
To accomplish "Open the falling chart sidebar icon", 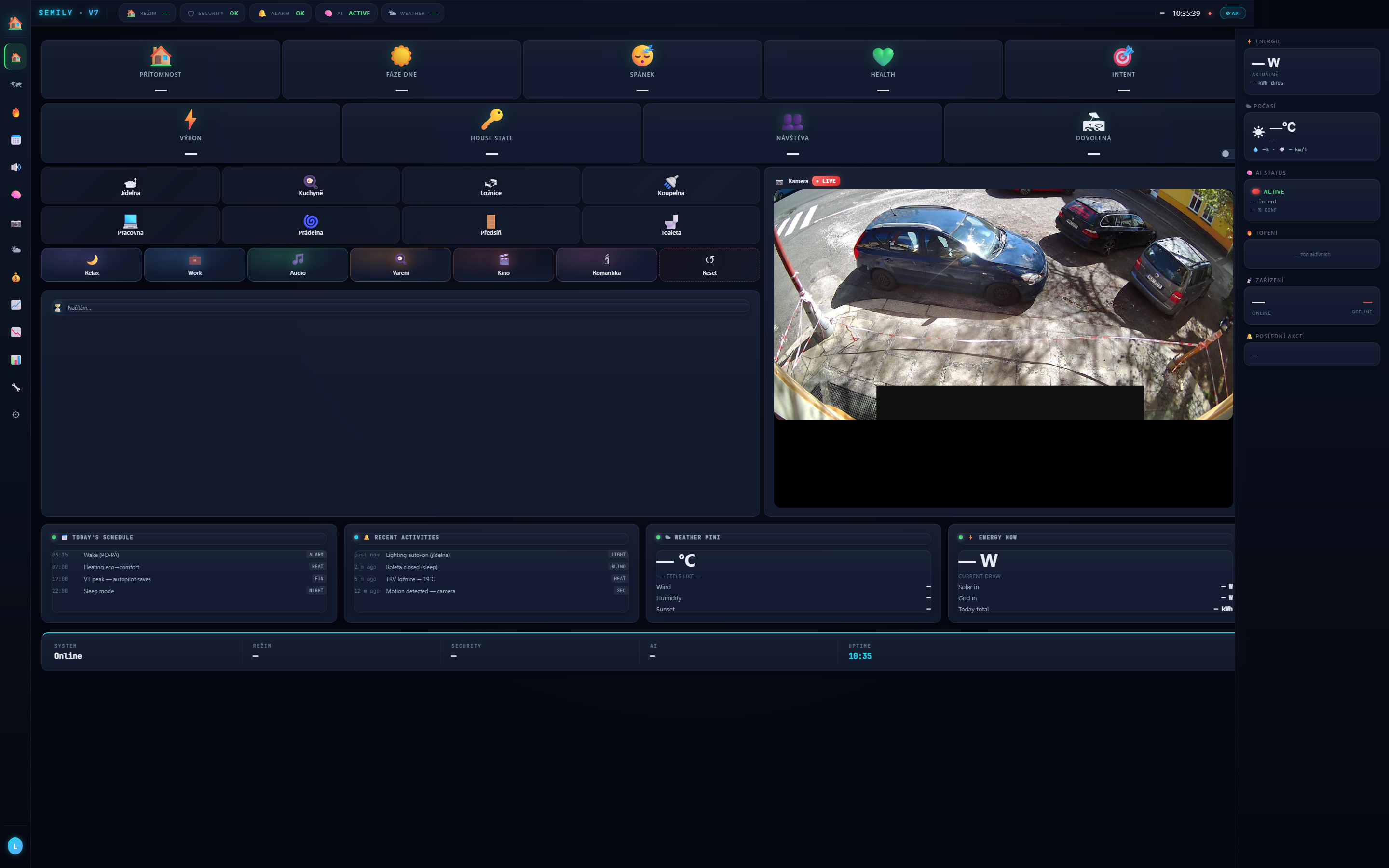I will coord(15,332).
